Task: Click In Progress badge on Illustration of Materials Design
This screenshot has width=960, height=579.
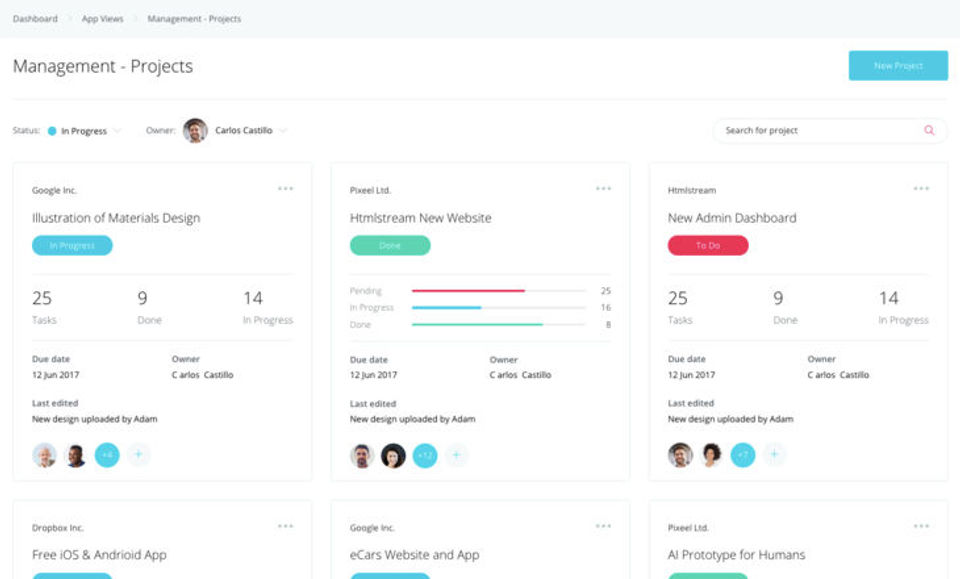Action: coord(72,245)
